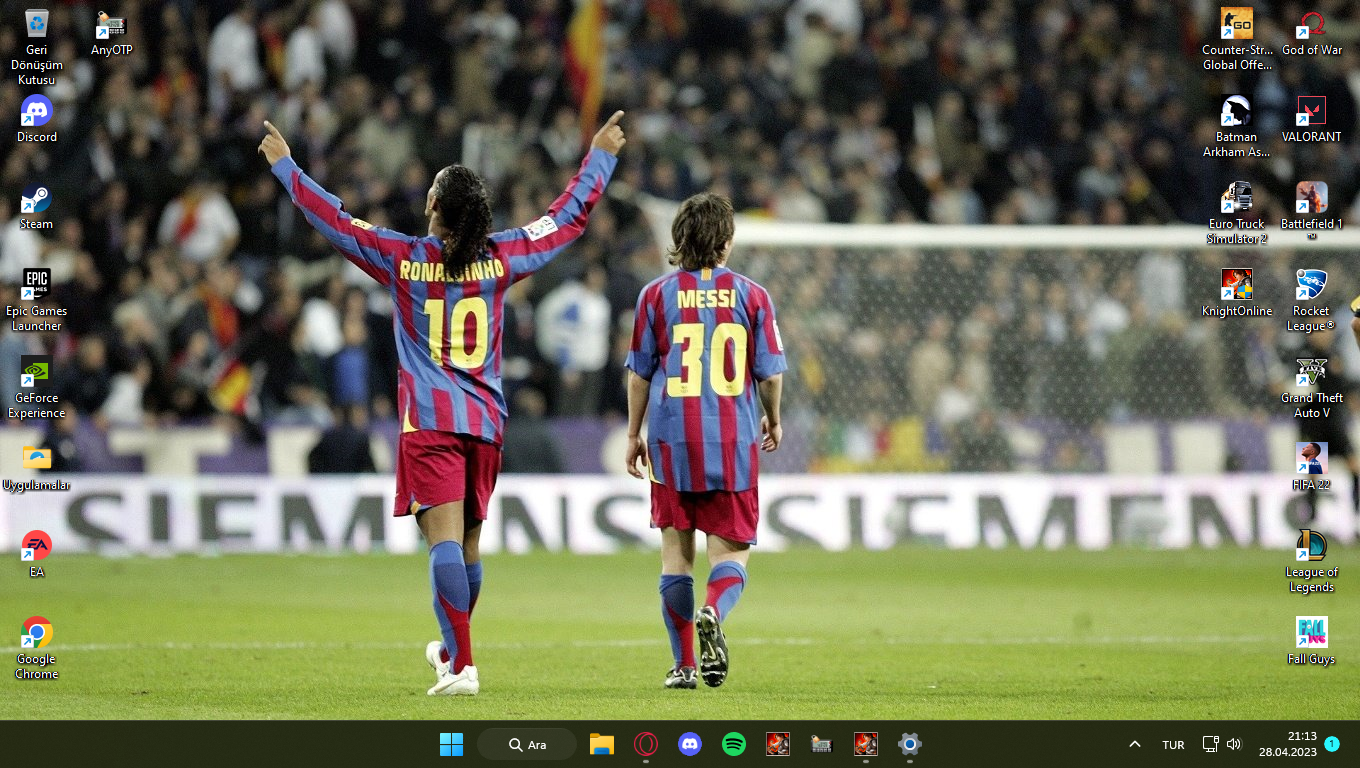1360x768 pixels.
Task: Open Settings gear icon in the taskbar
Action: point(910,744)
